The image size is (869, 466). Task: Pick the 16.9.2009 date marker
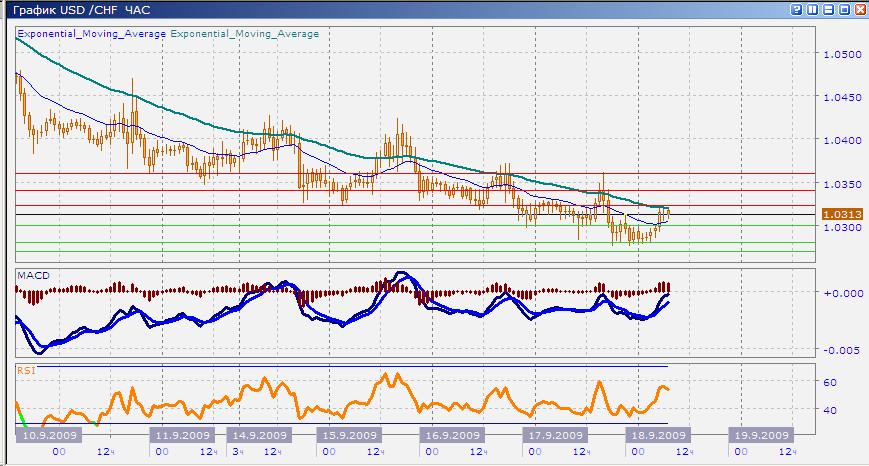coord(451,436)
